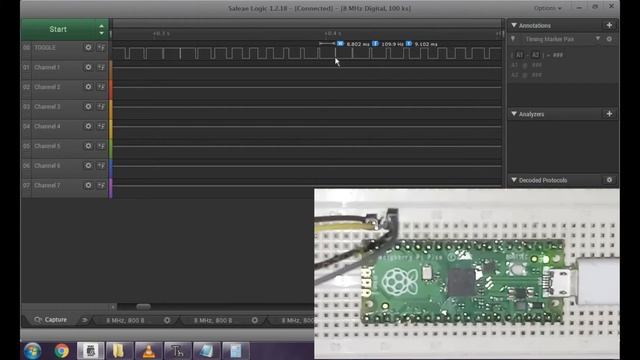Click the Start capture button
The width and height of the screenshot is (640, 360).
coord(58,29)
